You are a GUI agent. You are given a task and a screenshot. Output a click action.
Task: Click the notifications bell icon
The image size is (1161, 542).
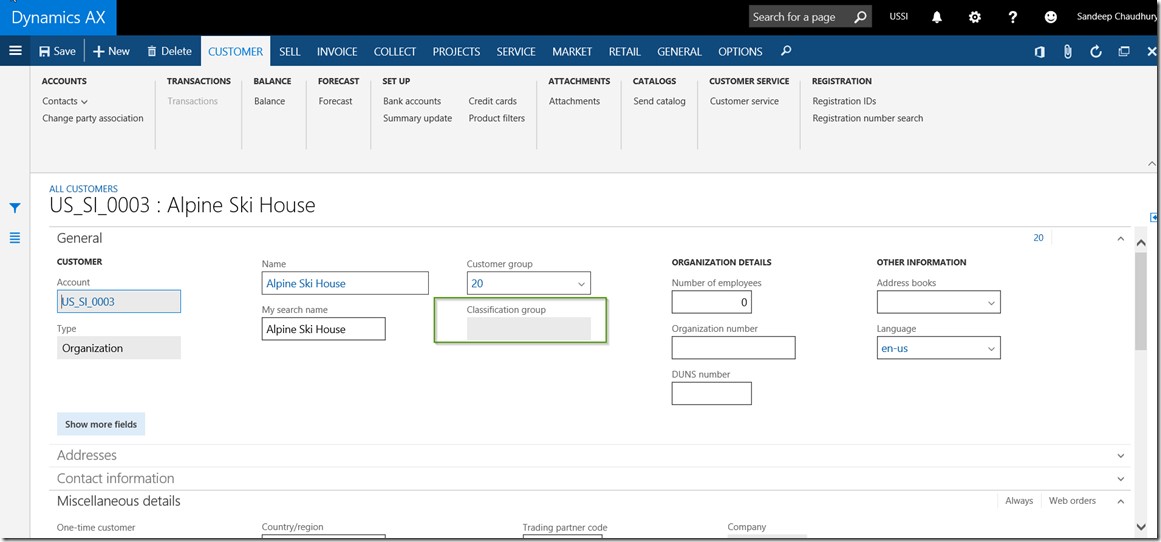(x=937, y=17)
